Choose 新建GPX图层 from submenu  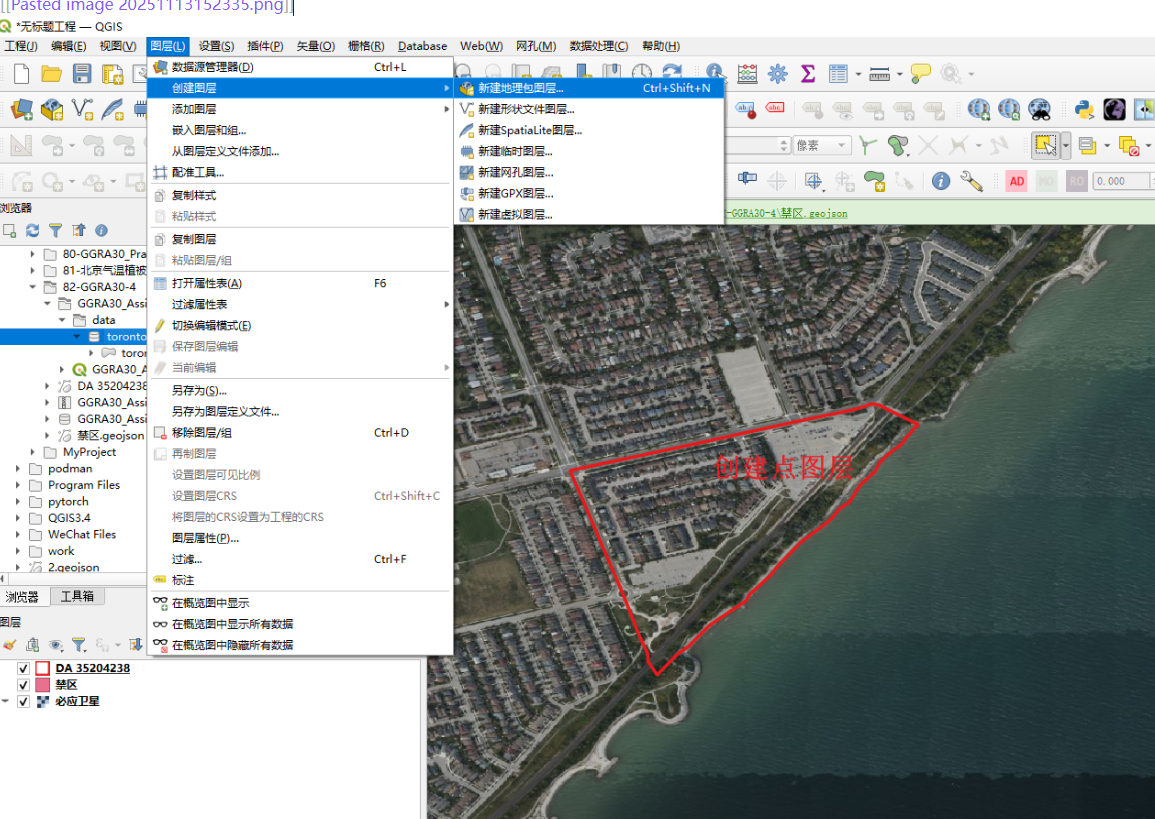pos(589,193)
